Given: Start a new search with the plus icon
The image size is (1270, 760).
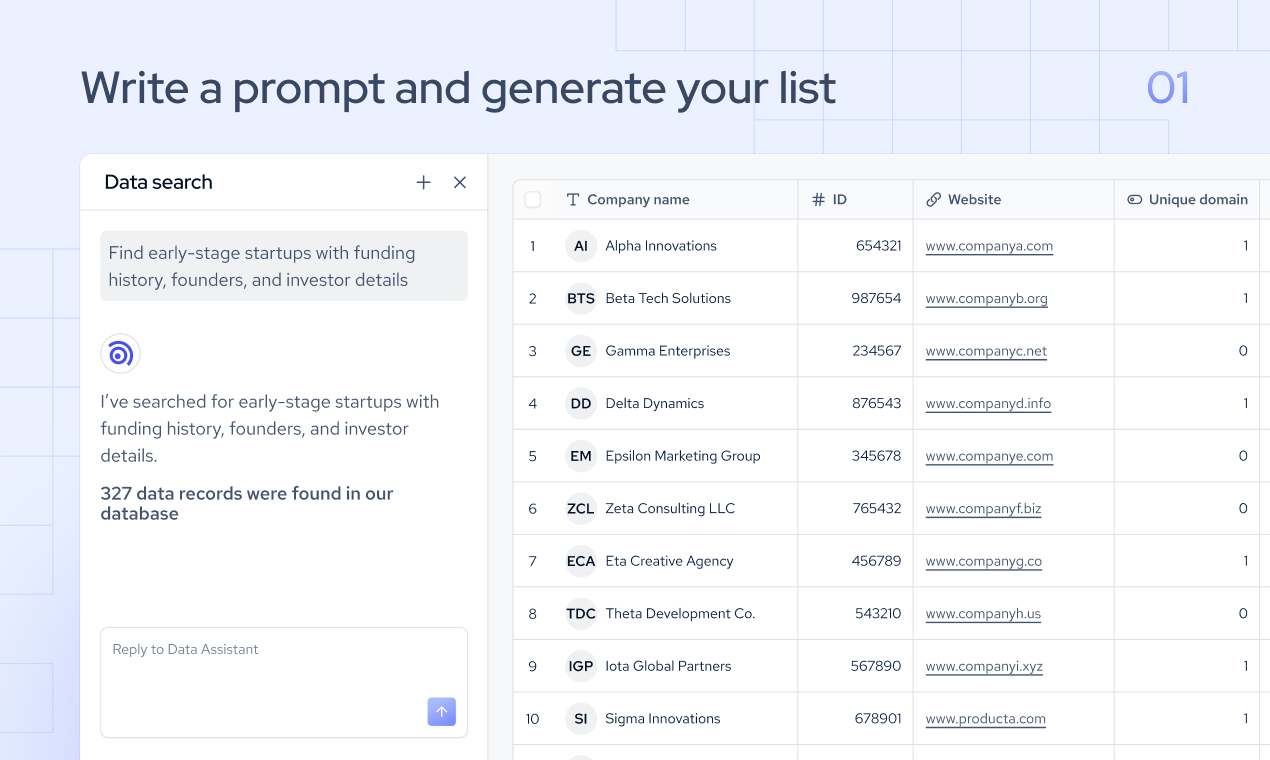Looking at the screenshot, I should (423, 182).
